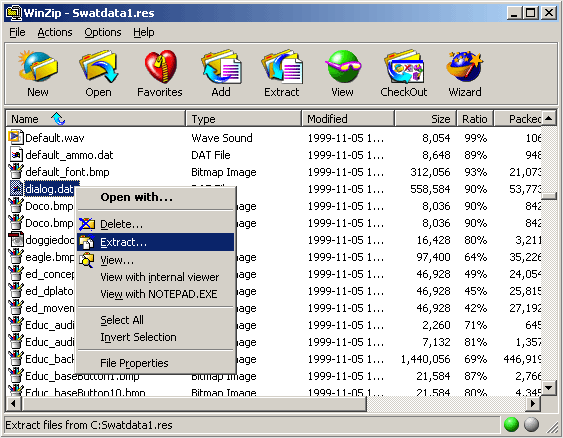Maximize the WinZip window
The height and width of the screenshot is (438, 563).
pos(530,13)
